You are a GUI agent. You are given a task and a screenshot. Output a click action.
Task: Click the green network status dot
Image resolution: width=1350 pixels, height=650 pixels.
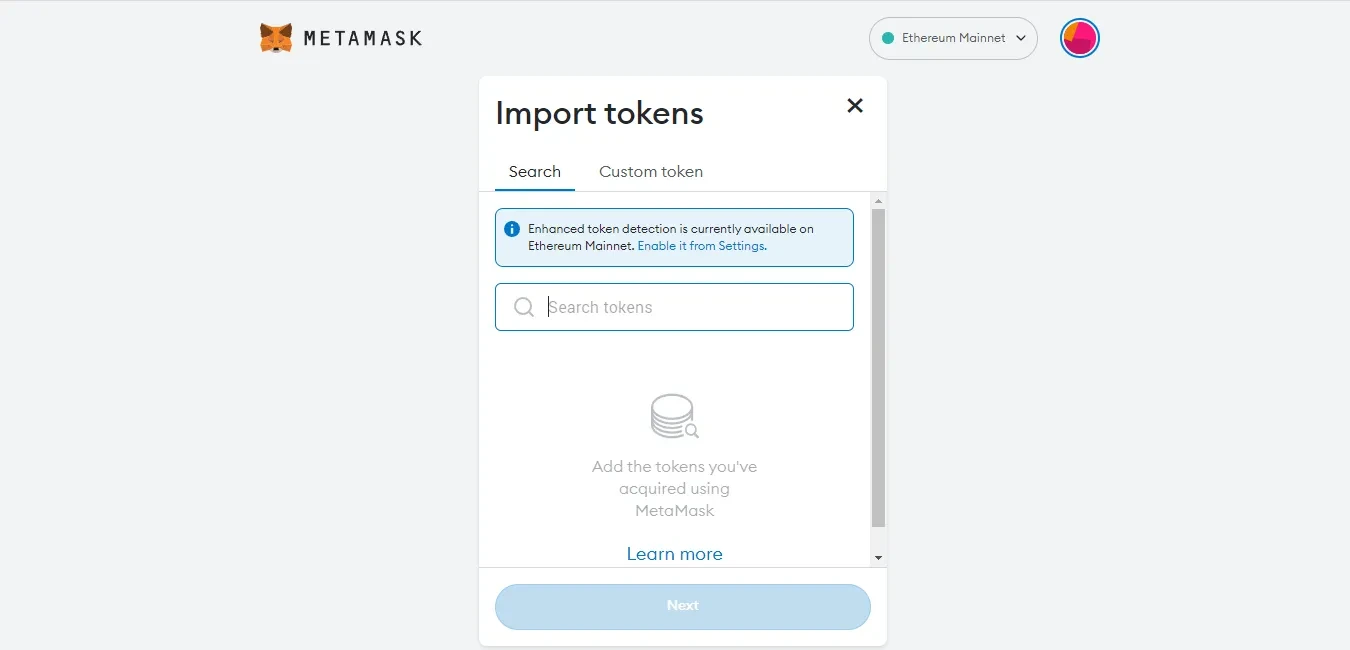pyautogui.click(x=887, y=38)
